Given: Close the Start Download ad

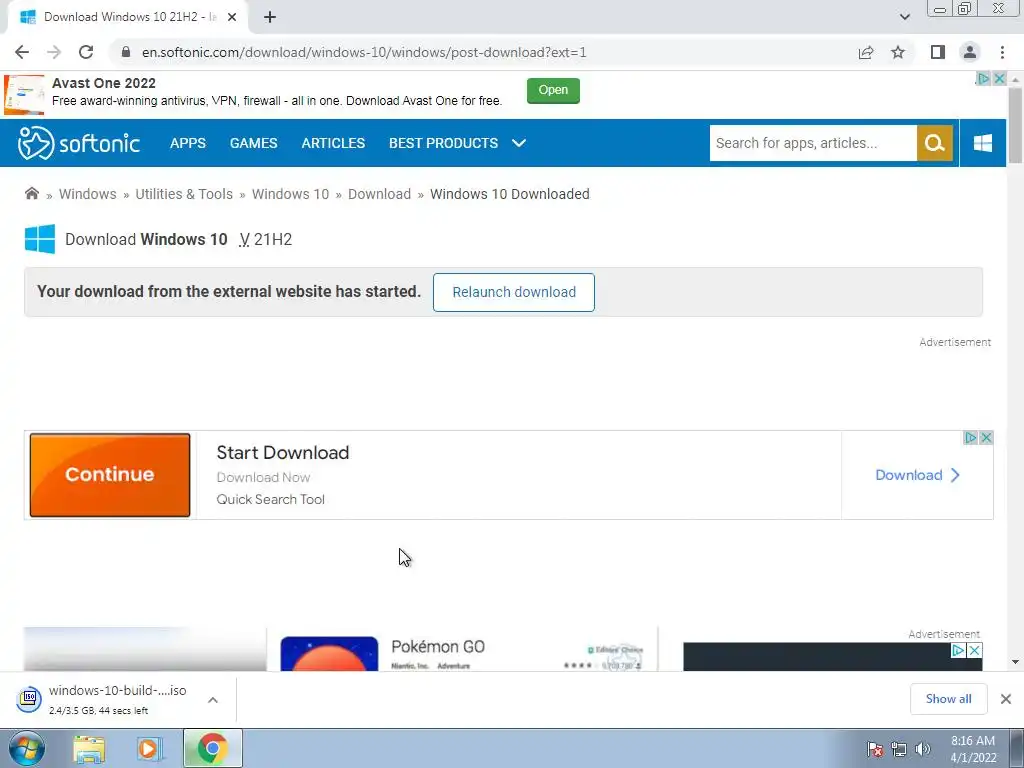Looking at the screenshot, I should point(986,438).
